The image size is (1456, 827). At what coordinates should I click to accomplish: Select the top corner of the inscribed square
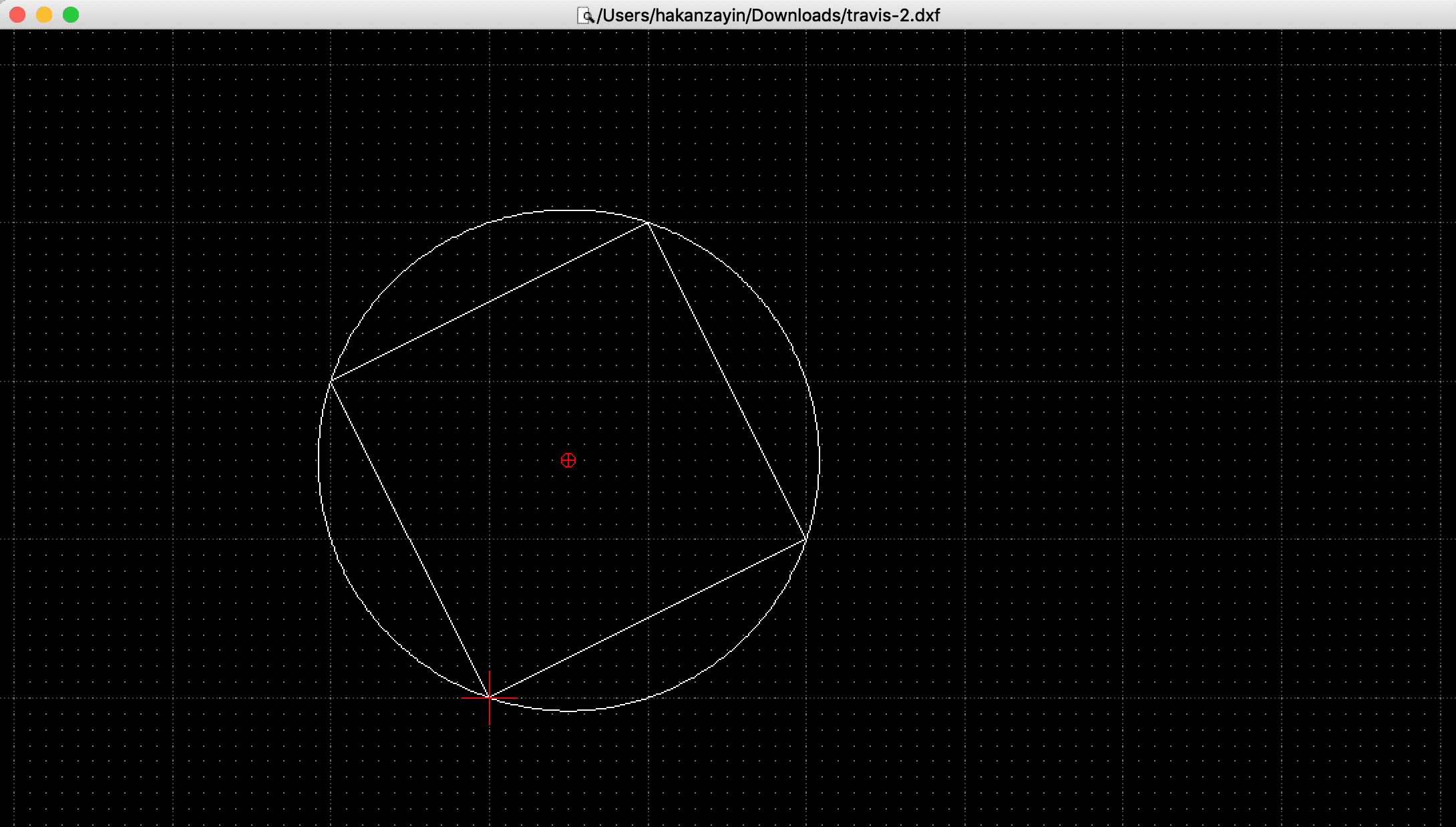tap(648, 223)
